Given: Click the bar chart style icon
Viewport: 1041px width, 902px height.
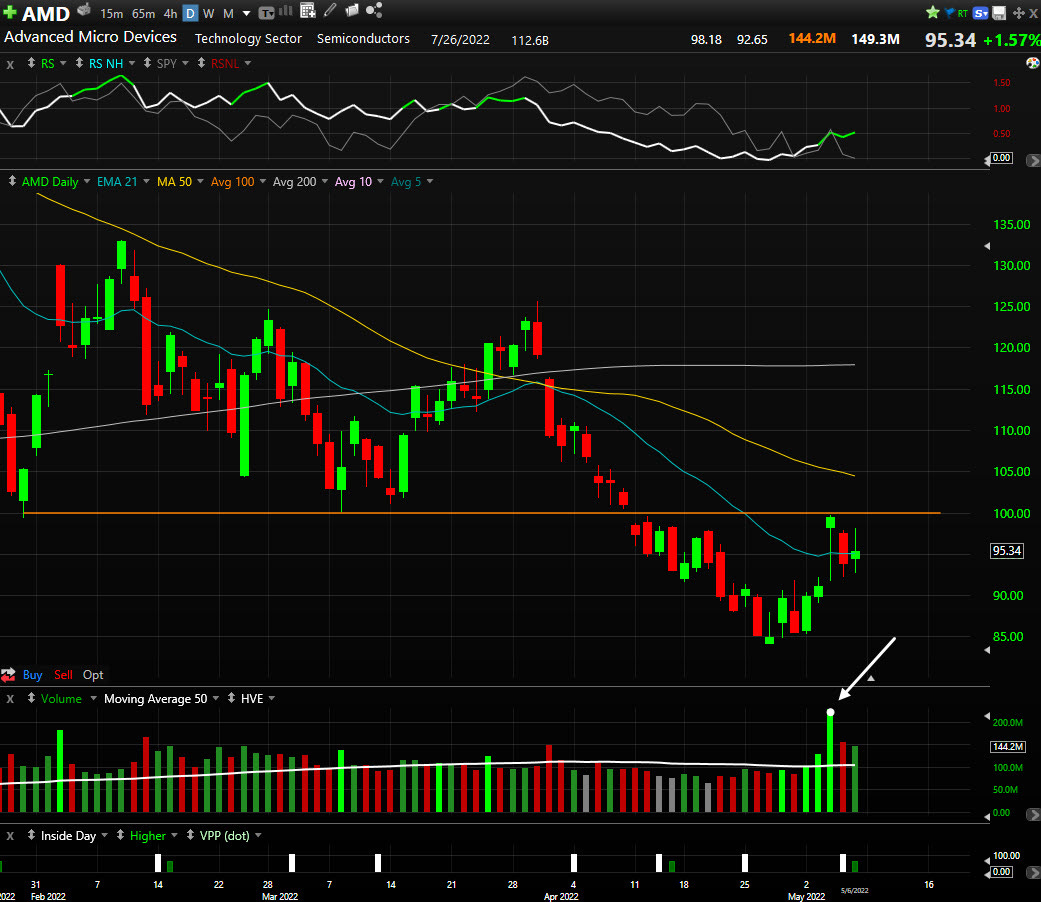Looking at the screenshot, I should (286, 11).
